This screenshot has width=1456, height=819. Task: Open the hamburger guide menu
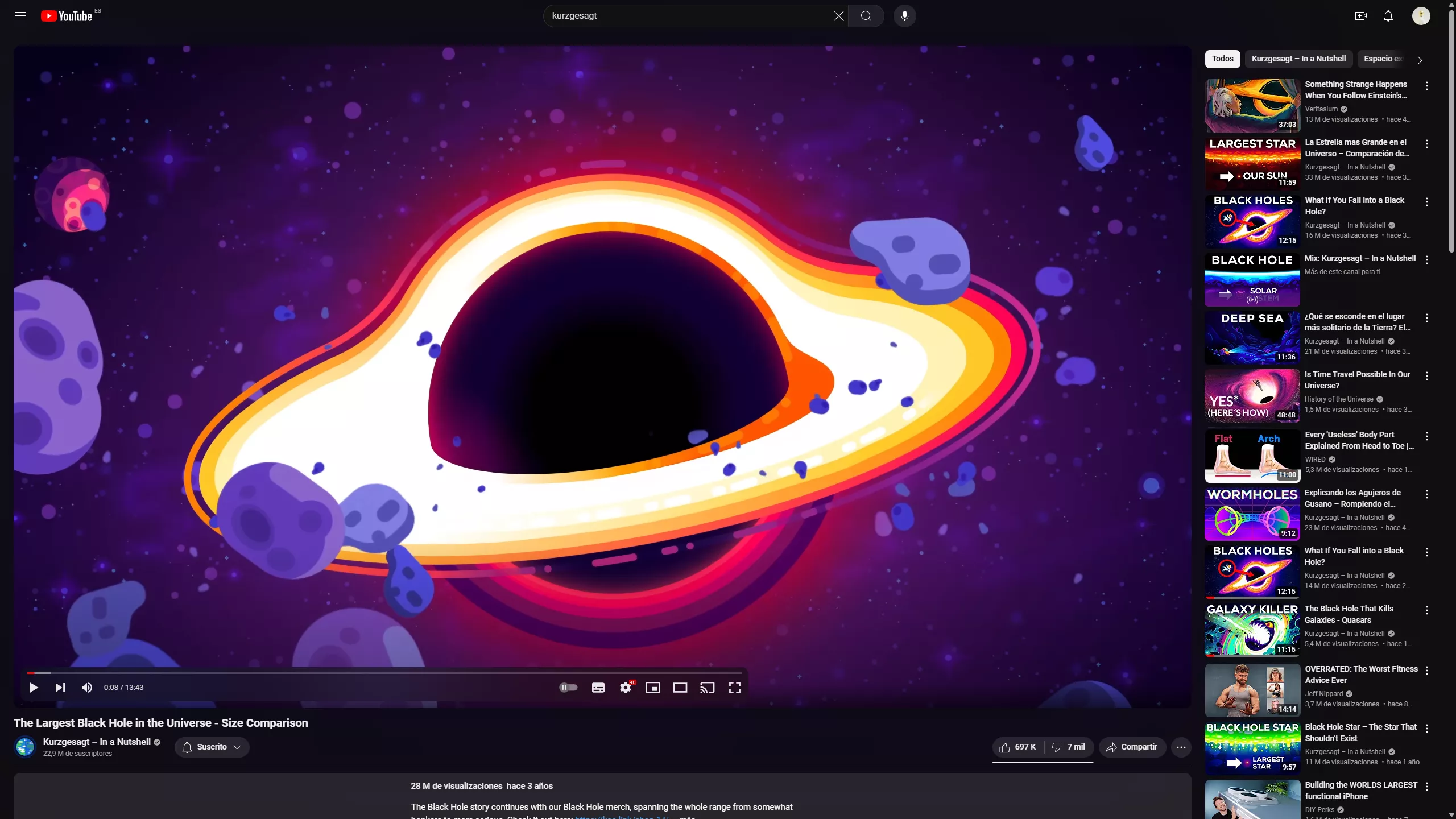tap(20, 16)
